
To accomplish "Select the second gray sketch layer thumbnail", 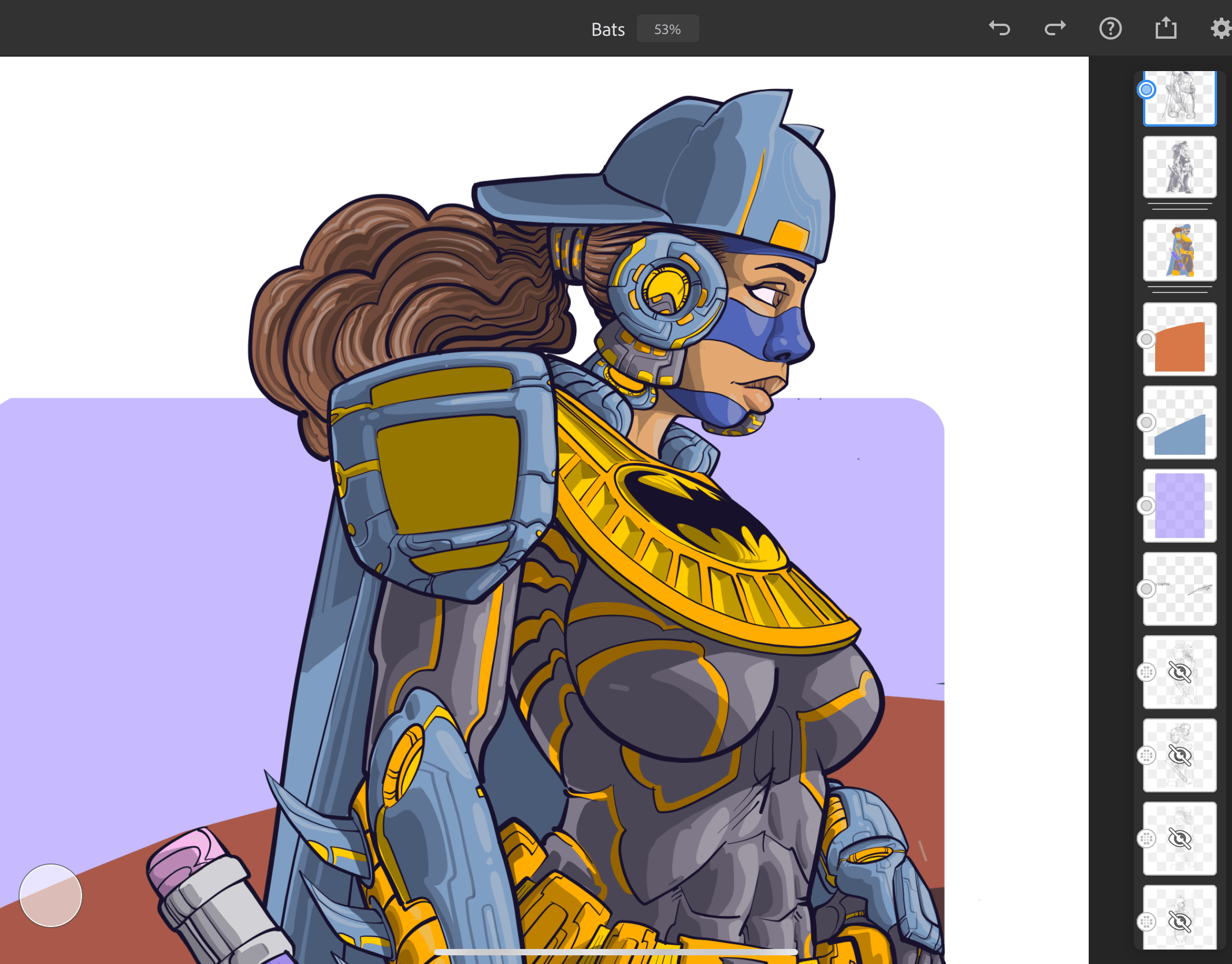I will 1180,167.
